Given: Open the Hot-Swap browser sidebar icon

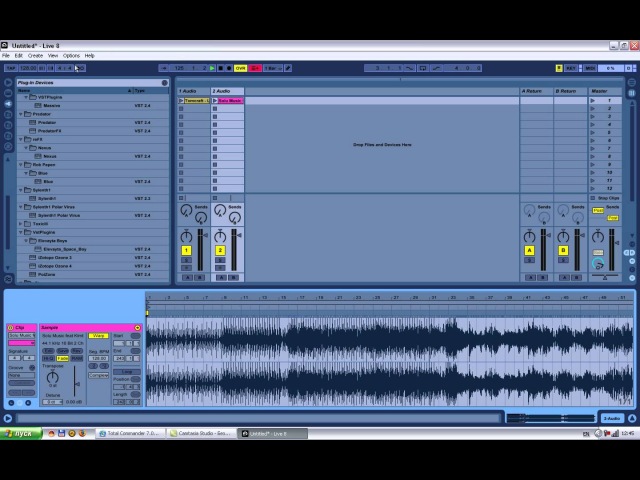Looking at the screenshot, I should point(8,146).
